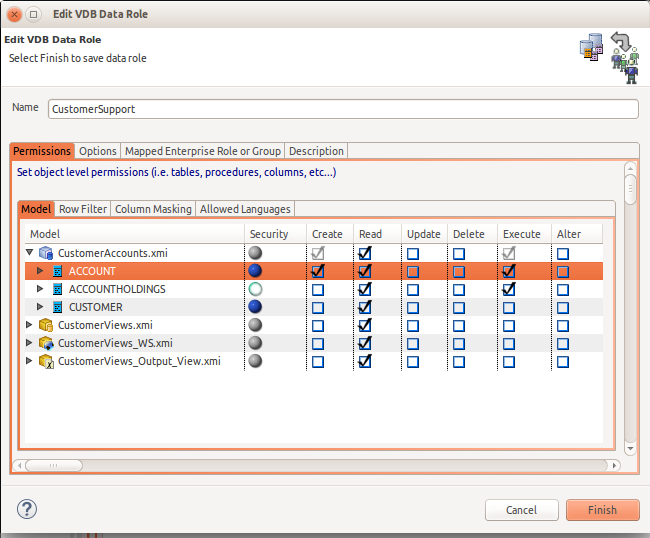This screenshot has height=538, width=650.
Task: Click the horizontal scrollbar right arrow
Action: pyautogui.click(x=614, y=465)
